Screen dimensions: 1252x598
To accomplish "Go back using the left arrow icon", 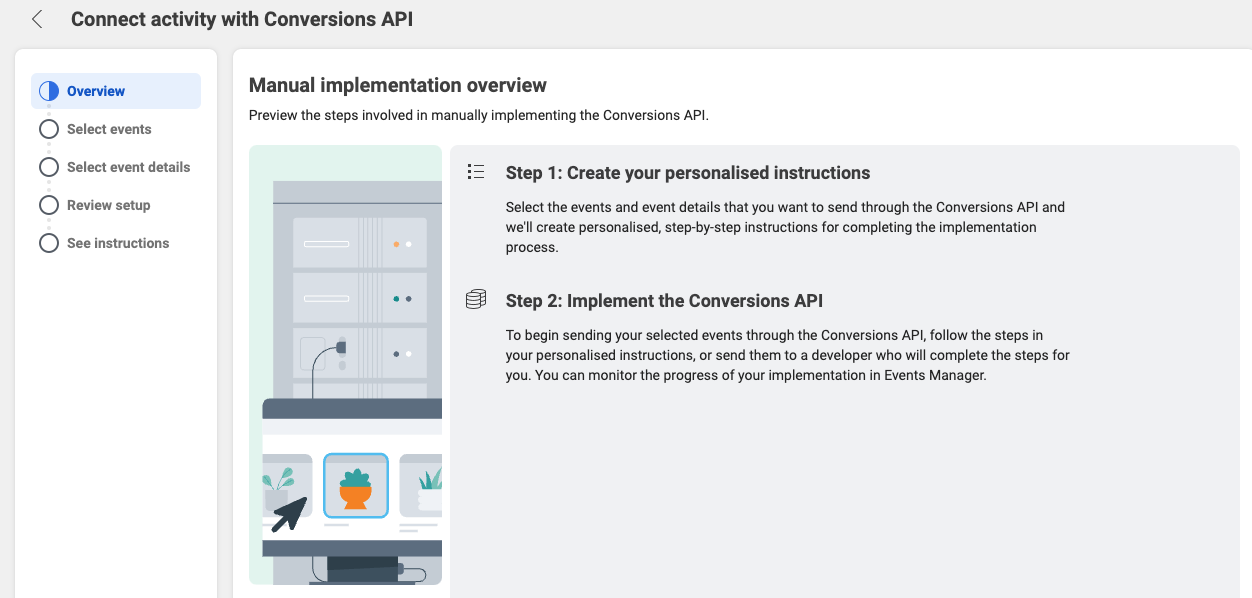I will (37, 19).
